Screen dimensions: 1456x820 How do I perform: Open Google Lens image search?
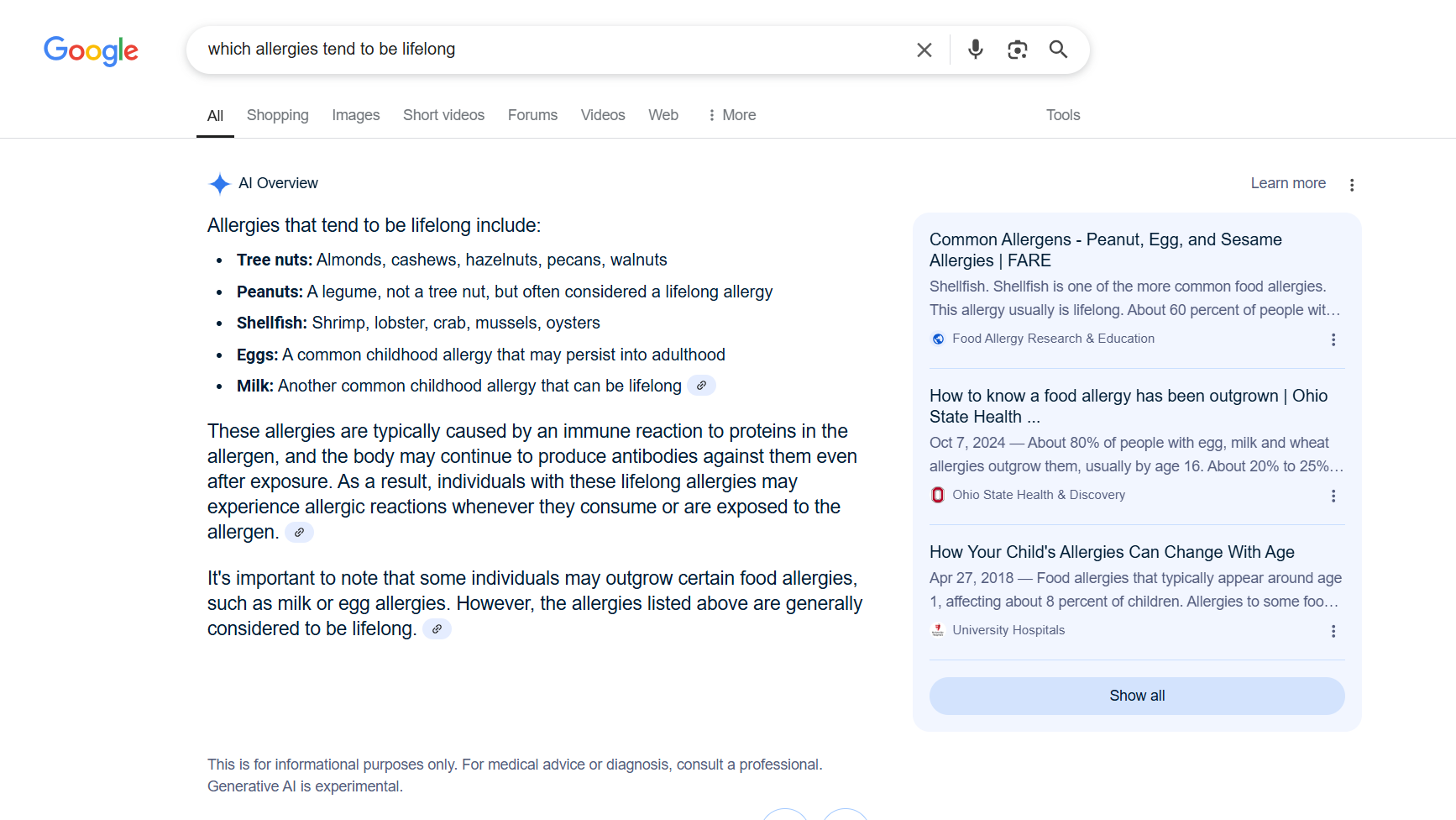coord(1017,50)
